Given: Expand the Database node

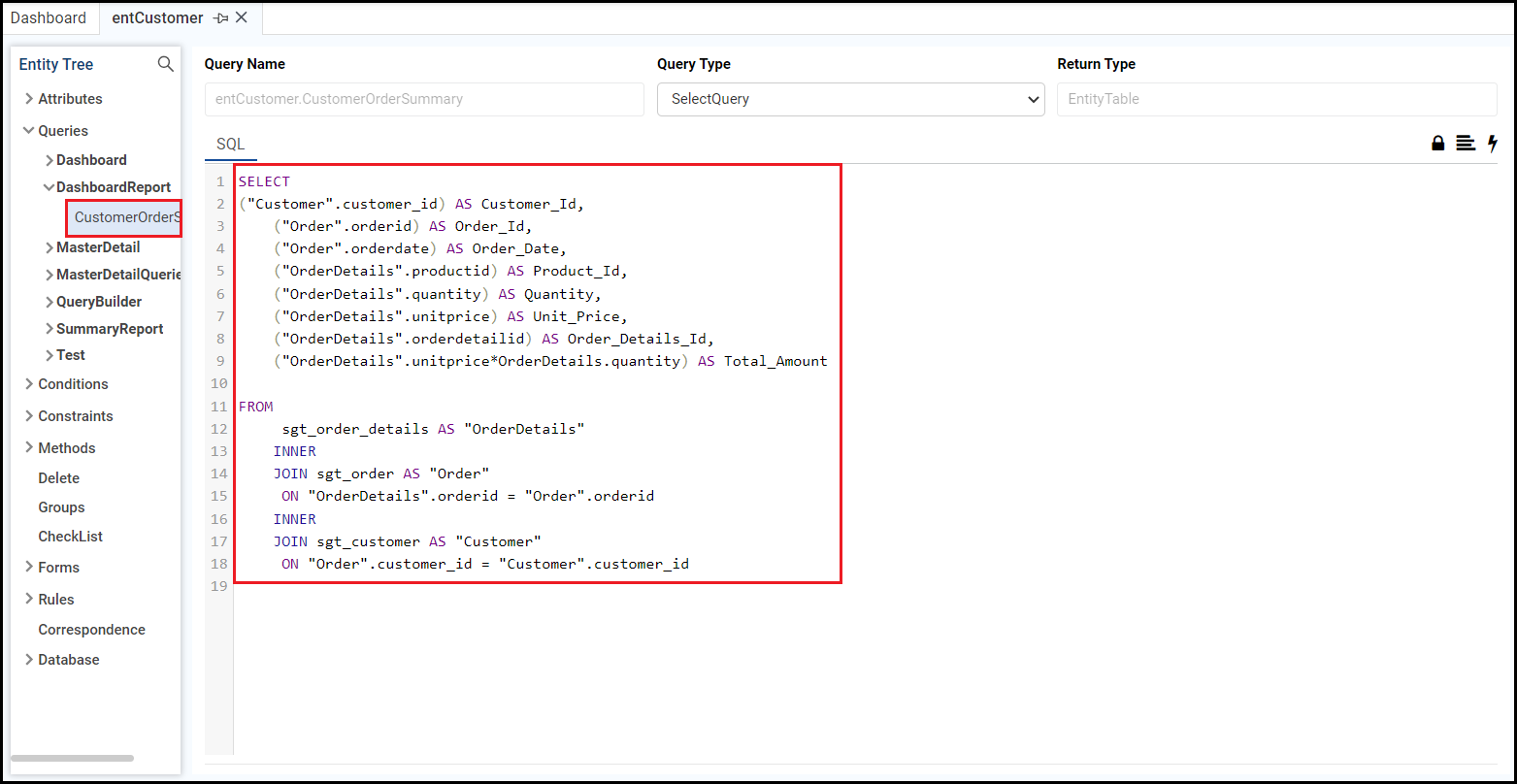Looking at the screenshot, I should pos(29,659).
